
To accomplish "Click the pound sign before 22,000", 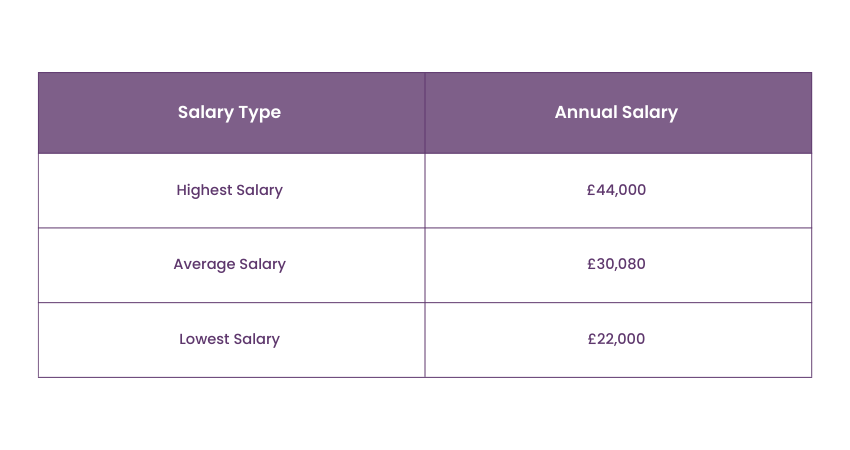I will [x=592, y=339].
